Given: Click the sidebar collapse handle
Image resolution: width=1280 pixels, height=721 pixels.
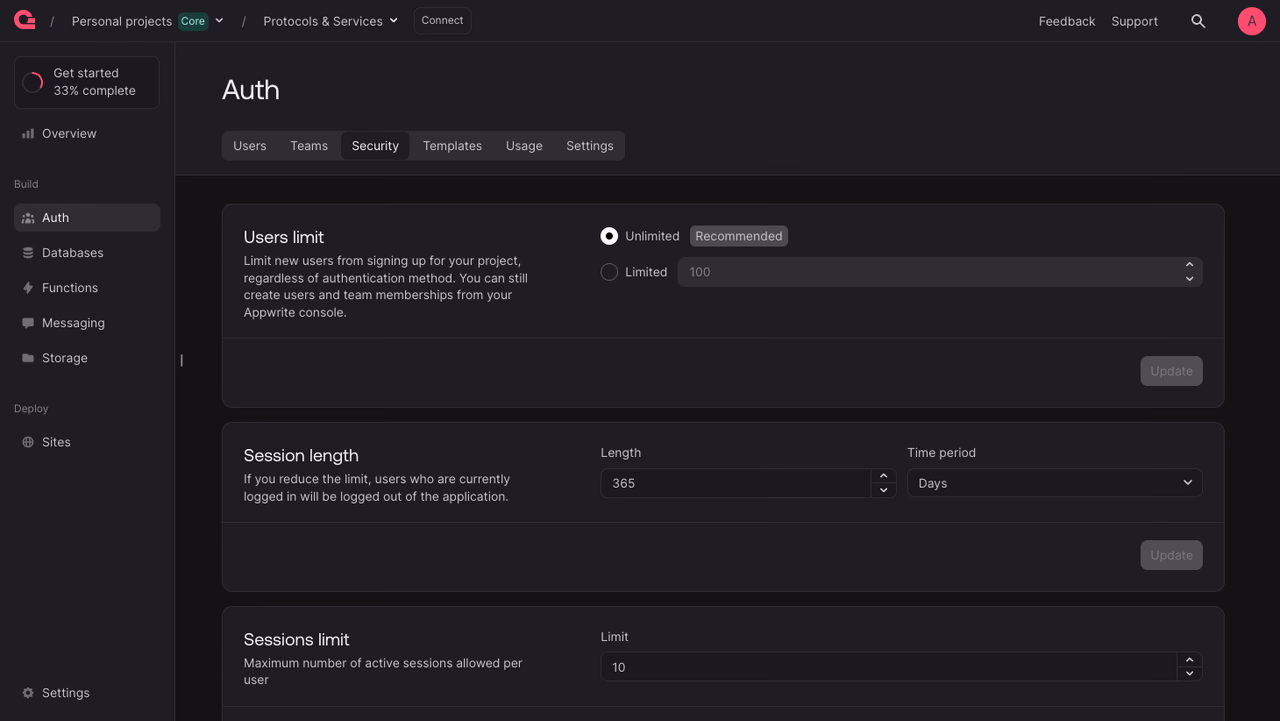Looking at the screenshot, I should (181, 360).
